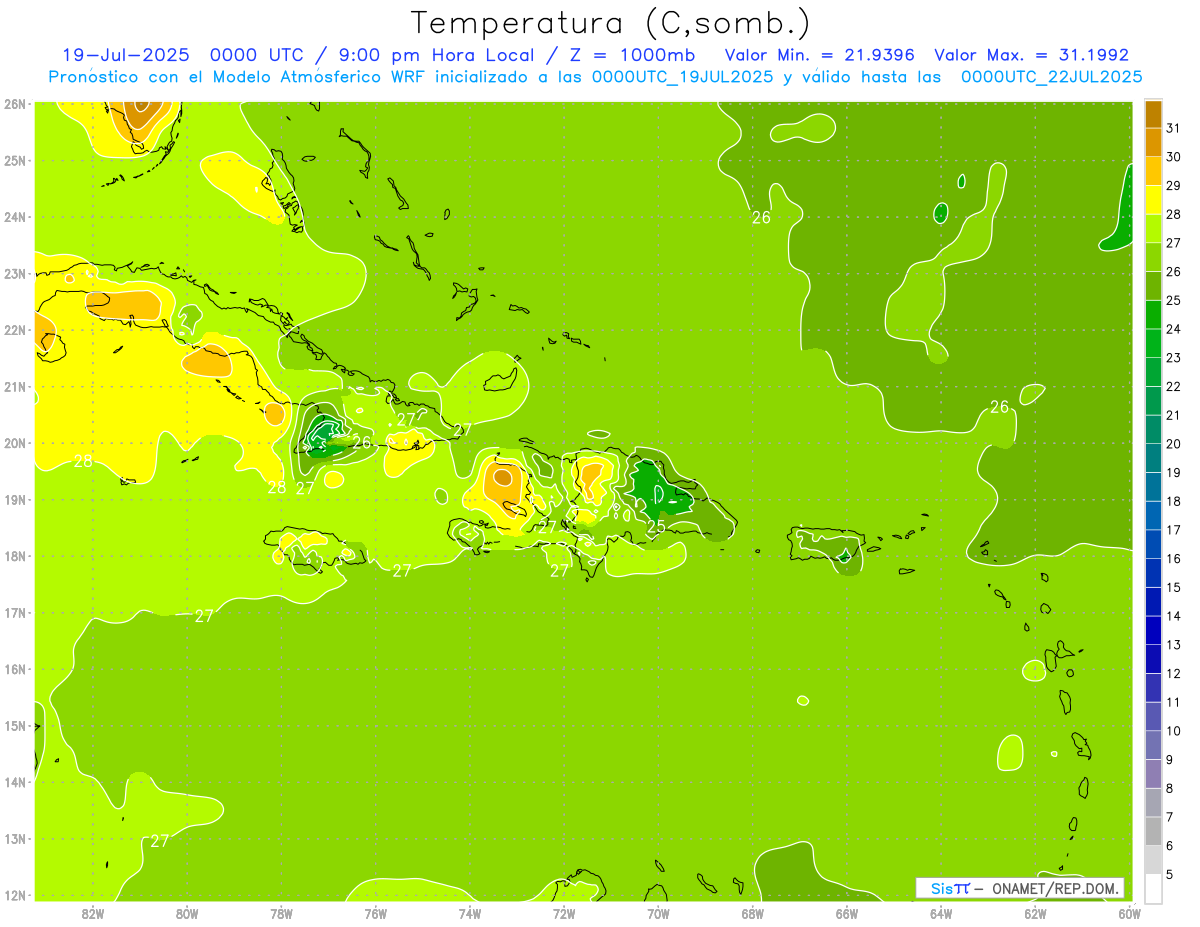
Task: Click the longitude label "72W"
Action: click(x=564, y=913)
